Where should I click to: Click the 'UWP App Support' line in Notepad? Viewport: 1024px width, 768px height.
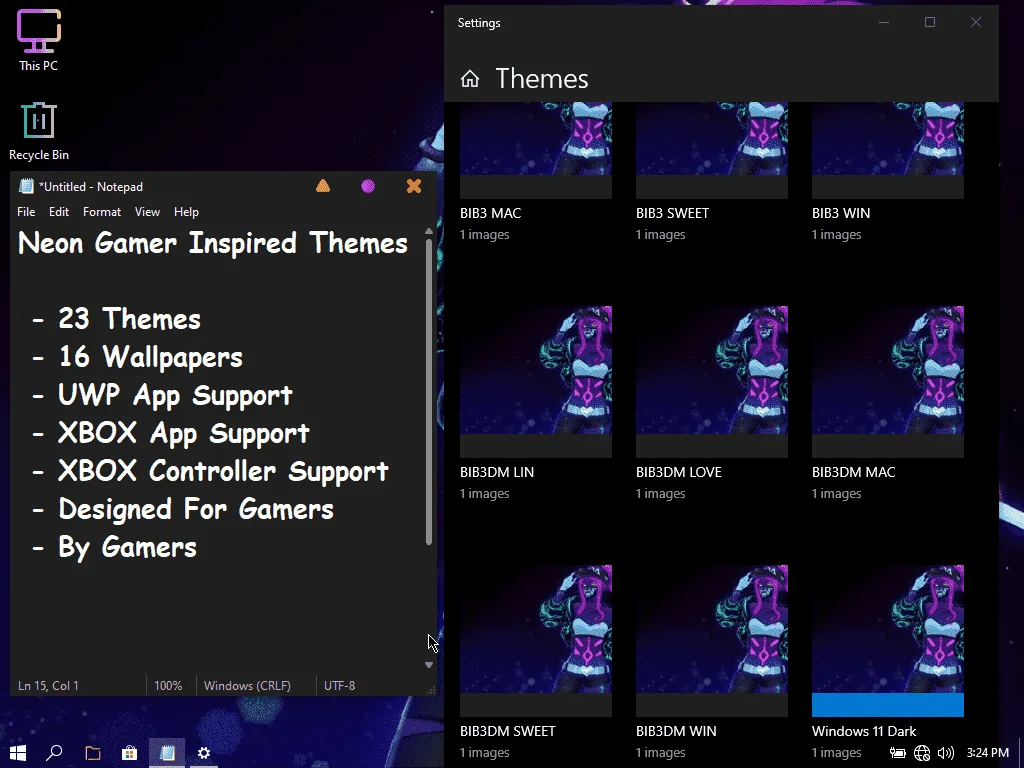175,395
